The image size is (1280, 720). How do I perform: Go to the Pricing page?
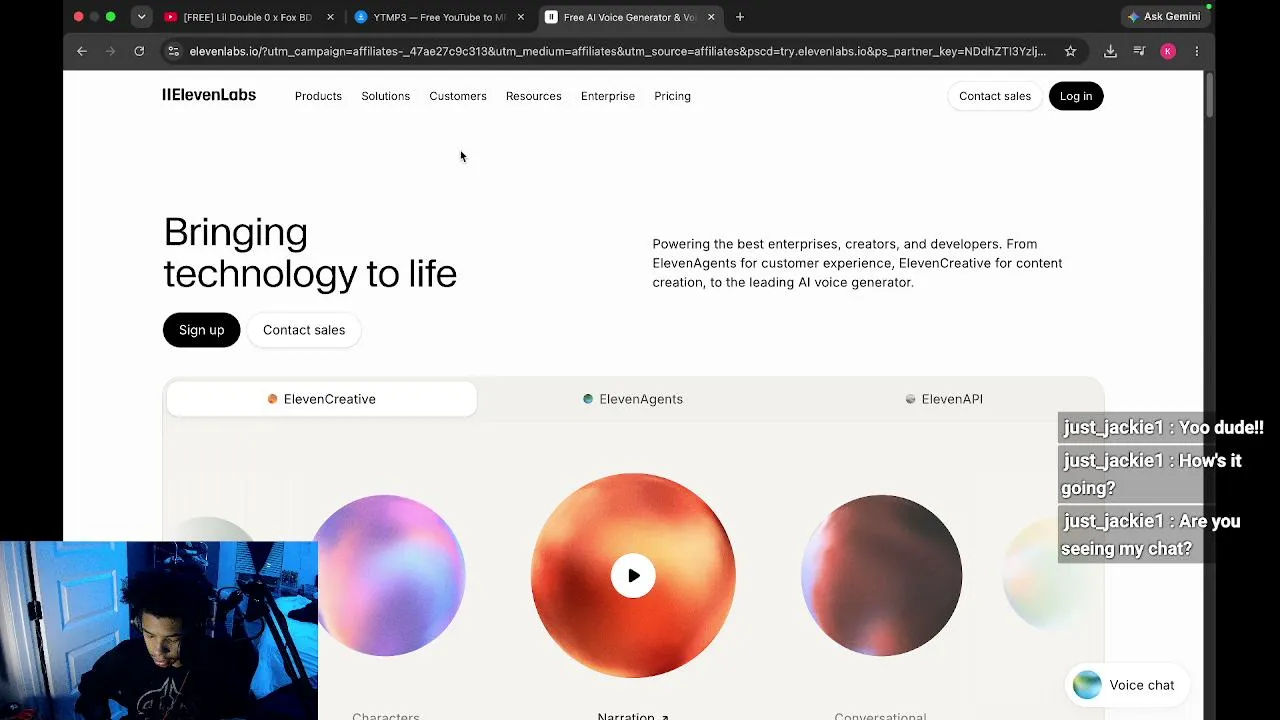(672, 96)
